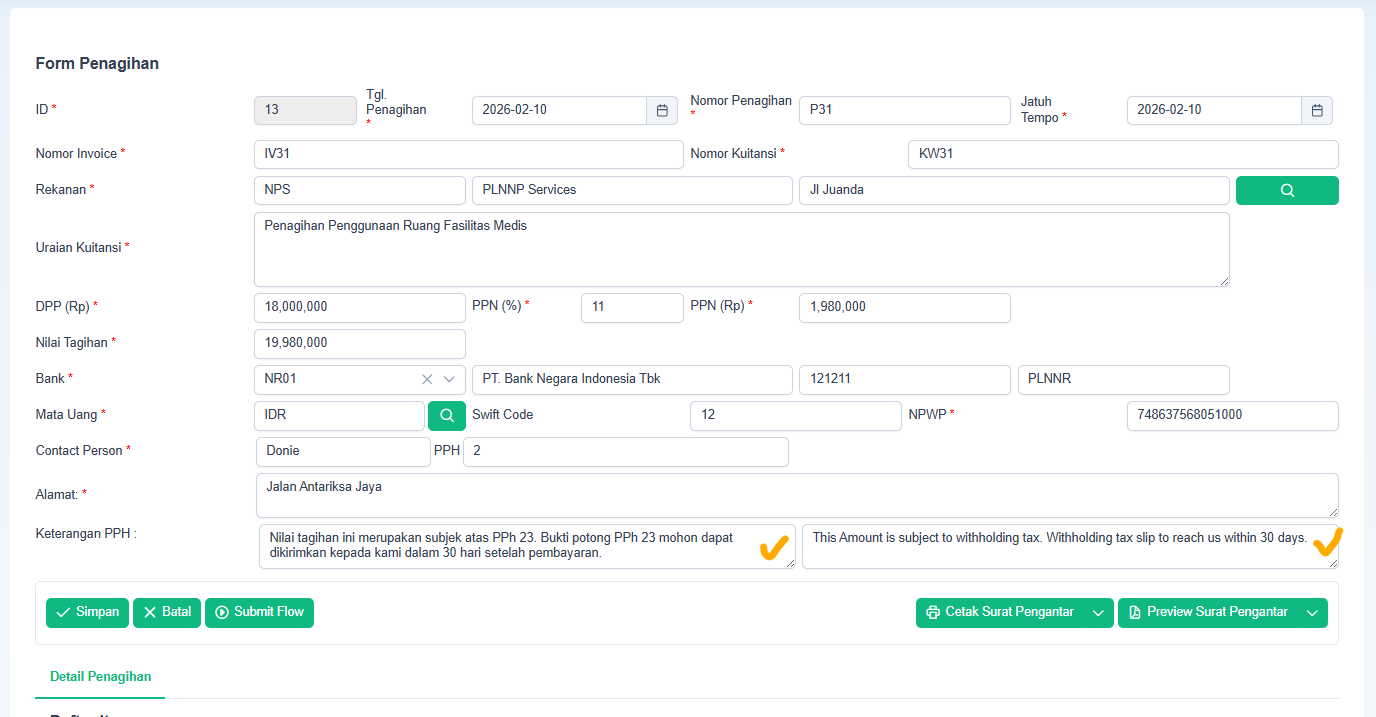Click Cetak Surat Pengantar print button
1376x717 pixels.
click(x=1000, y=612)
